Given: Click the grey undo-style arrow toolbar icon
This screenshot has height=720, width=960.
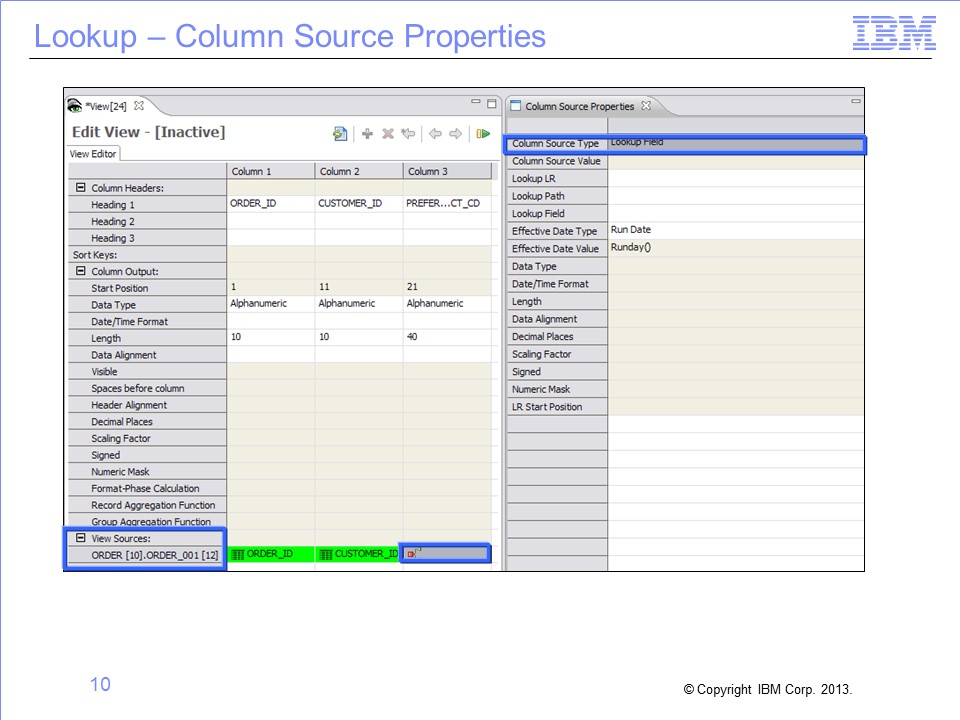Looking at the screenshot, I should (408, 133).
